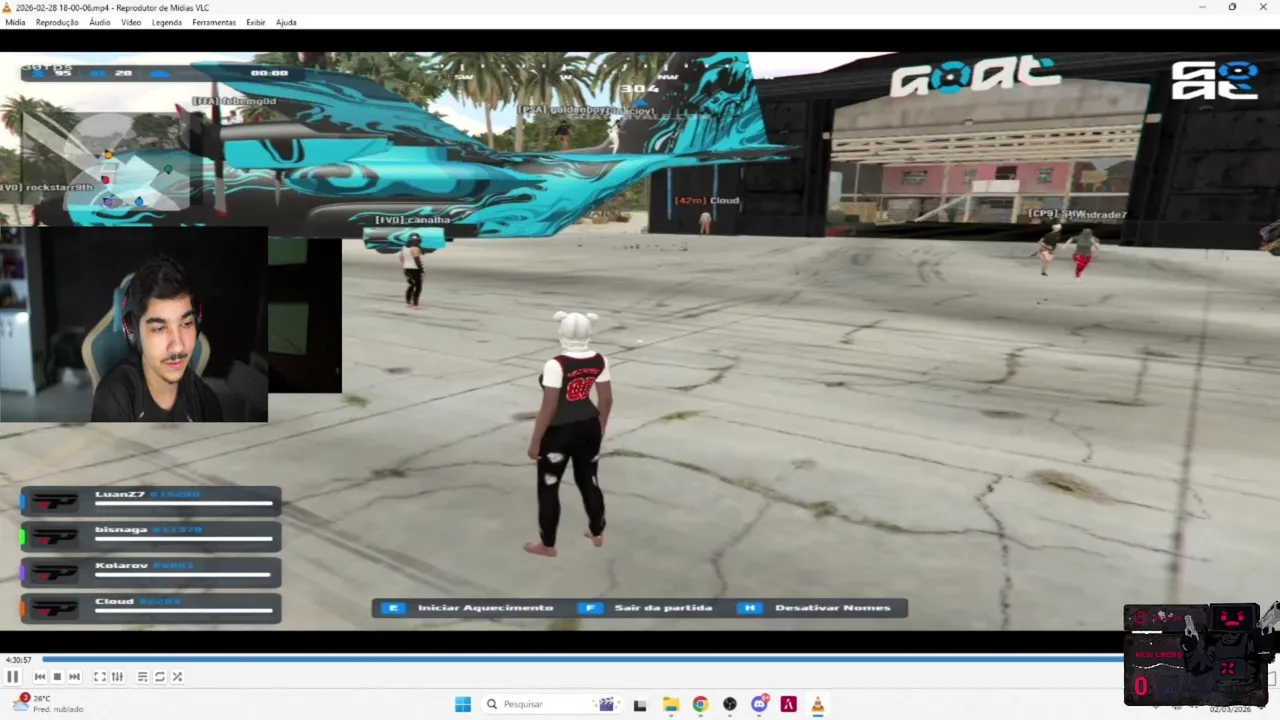Open the Windows Start menu
The height and width of the screenshot is (720, 1280).
point(463,704)
